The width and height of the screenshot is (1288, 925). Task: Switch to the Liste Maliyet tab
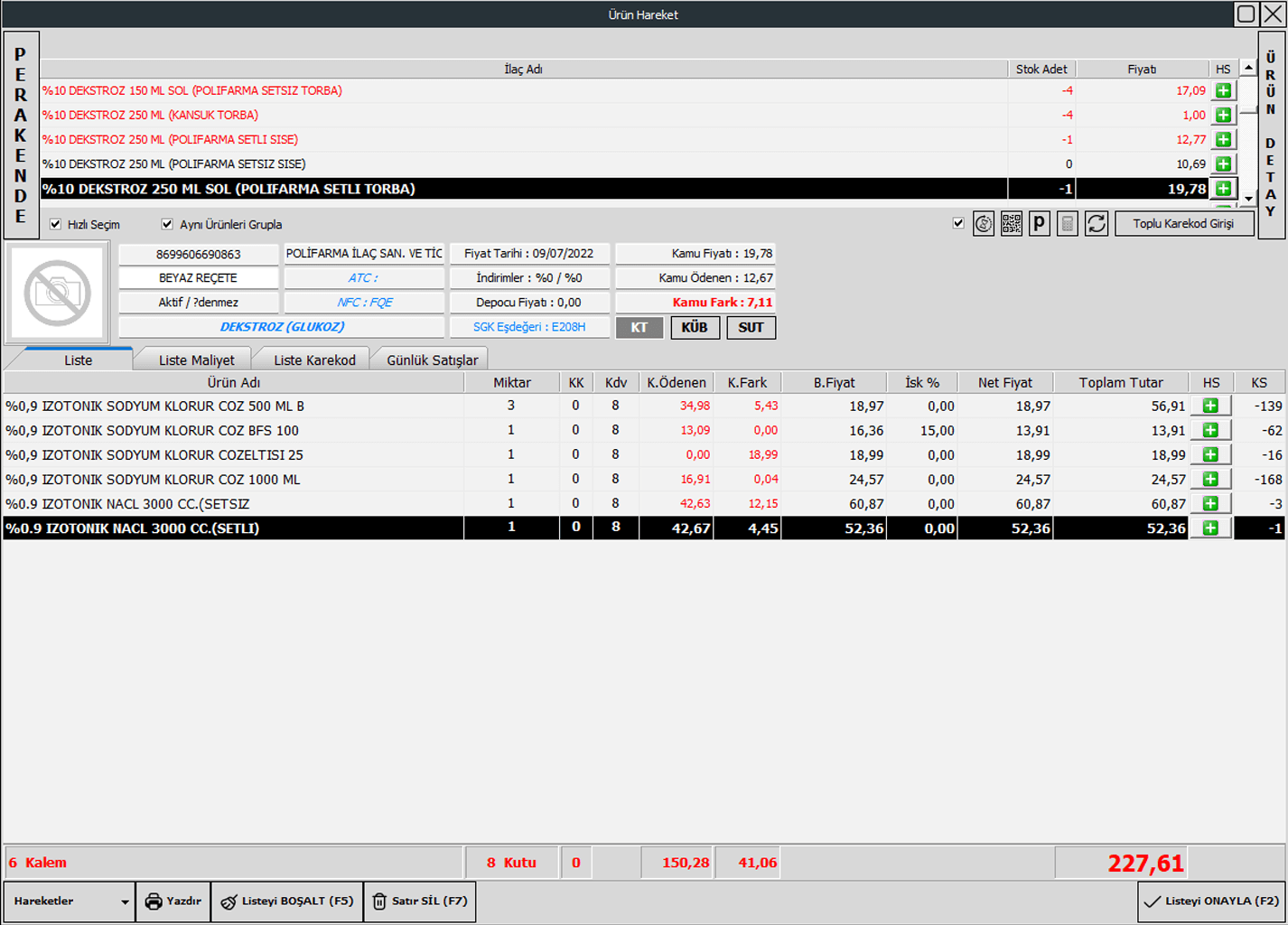(x=196, y=360)
